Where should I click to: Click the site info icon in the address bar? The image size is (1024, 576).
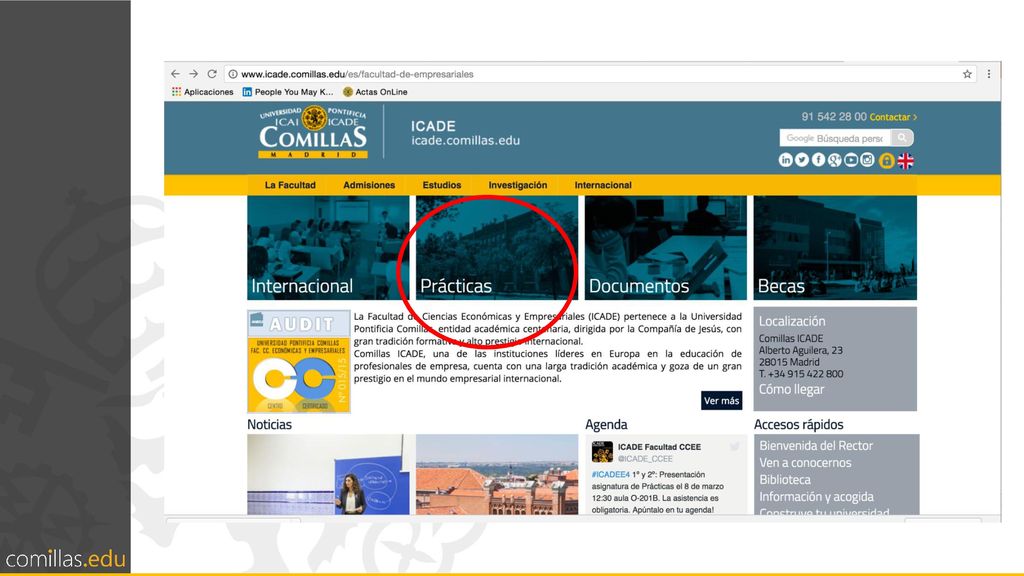tap(232, 74)
